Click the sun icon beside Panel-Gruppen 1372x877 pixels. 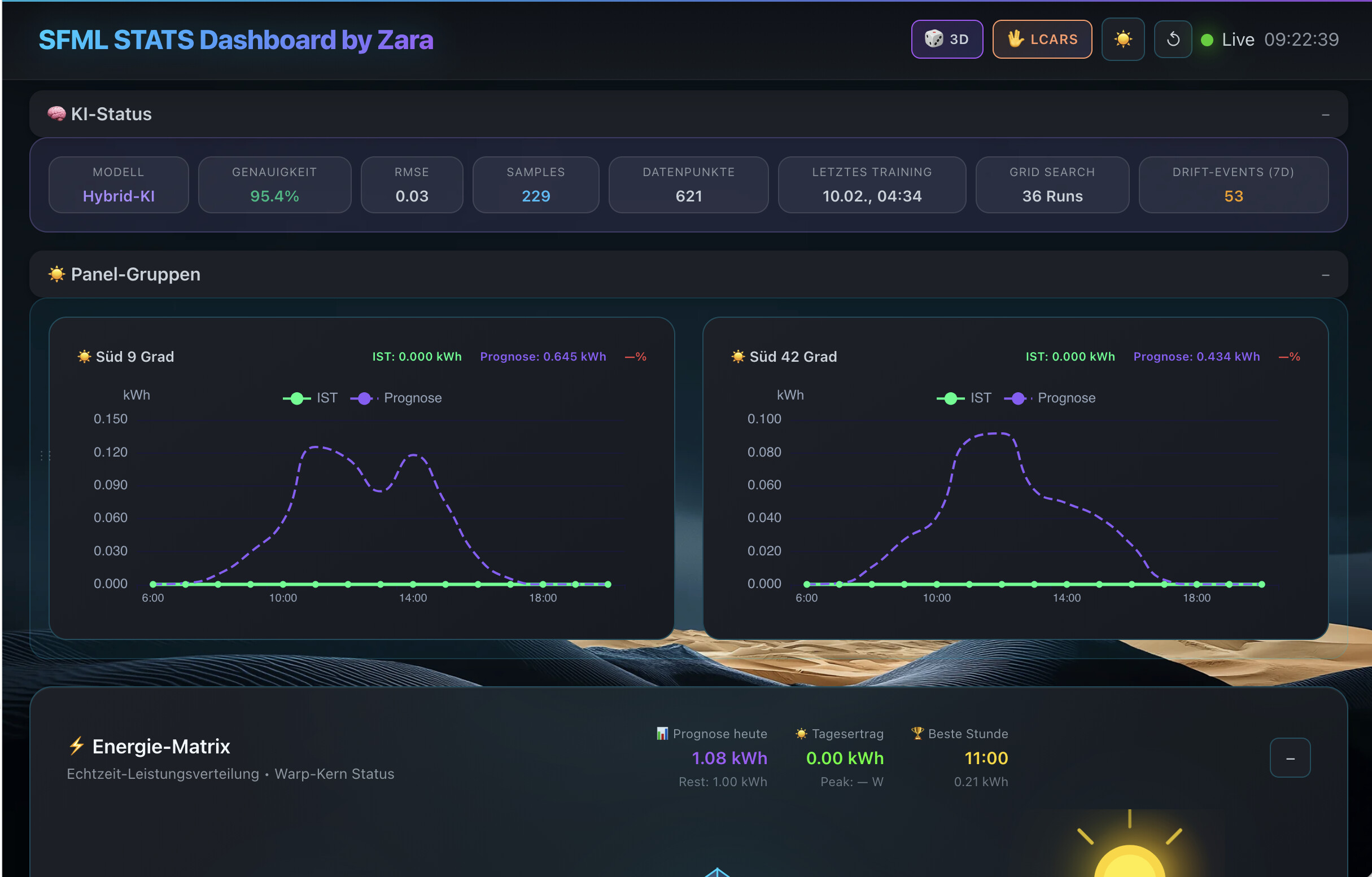56,274
